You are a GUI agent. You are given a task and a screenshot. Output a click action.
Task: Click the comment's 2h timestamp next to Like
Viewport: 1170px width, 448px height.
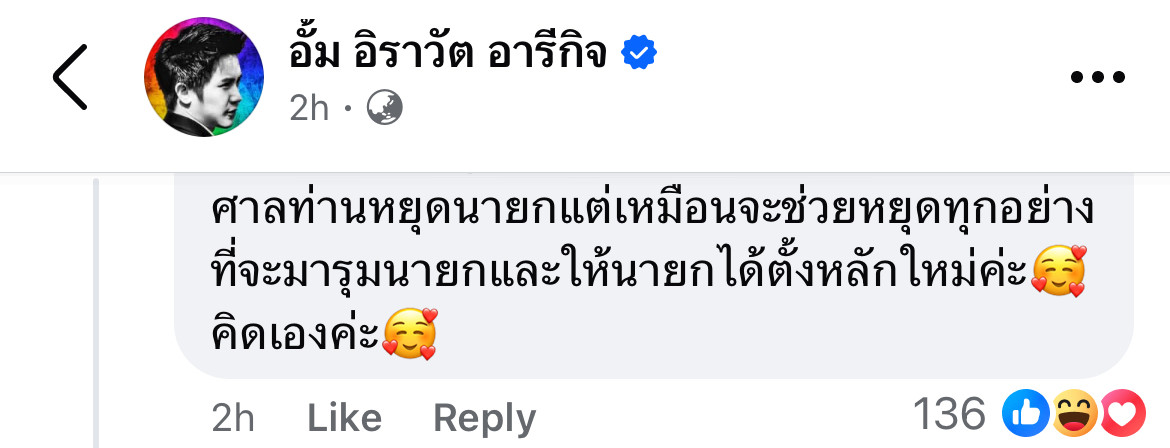(x=233, y=417)
